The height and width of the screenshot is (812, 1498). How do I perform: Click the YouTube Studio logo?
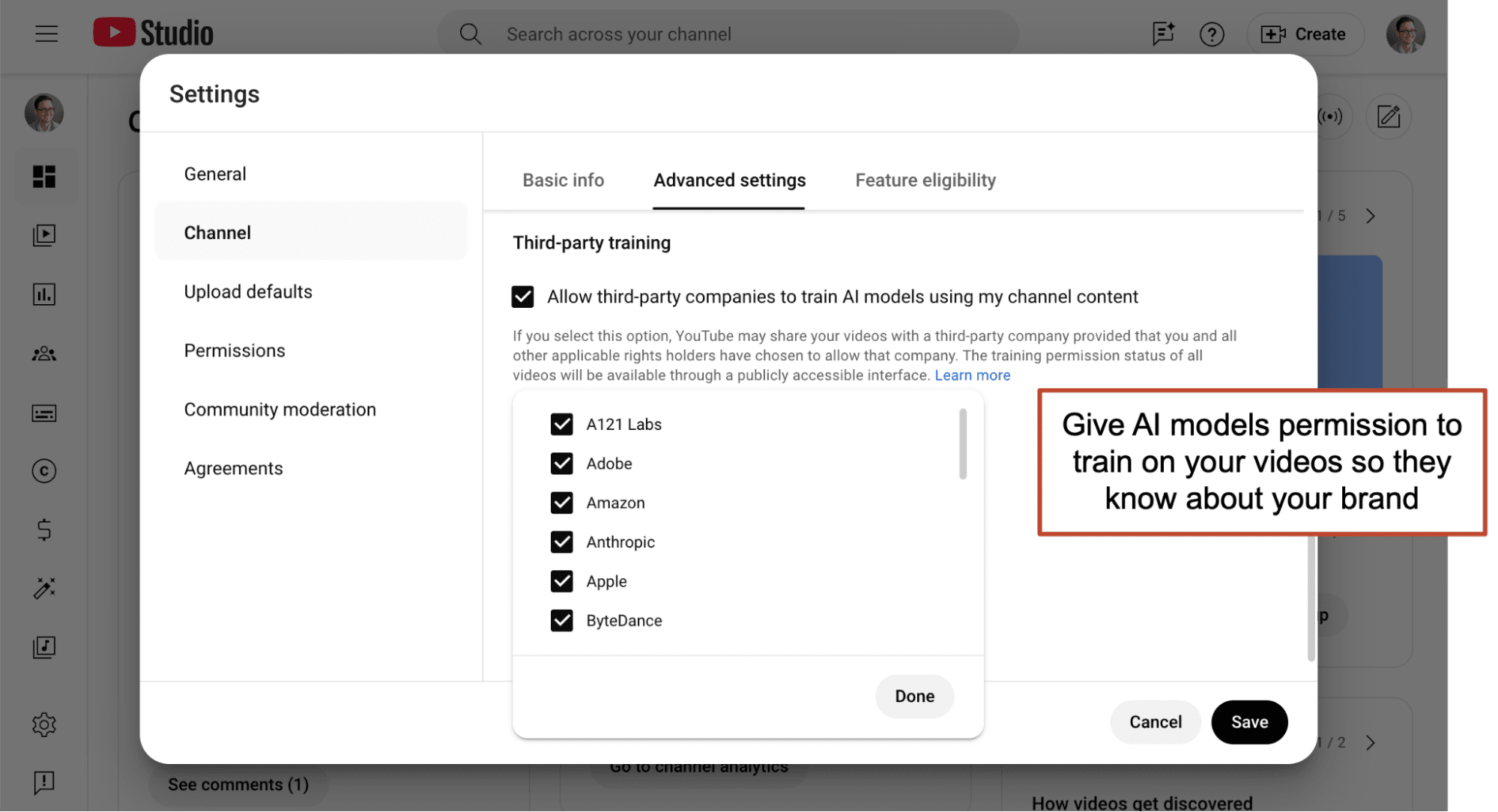click(x=153, y=33)
